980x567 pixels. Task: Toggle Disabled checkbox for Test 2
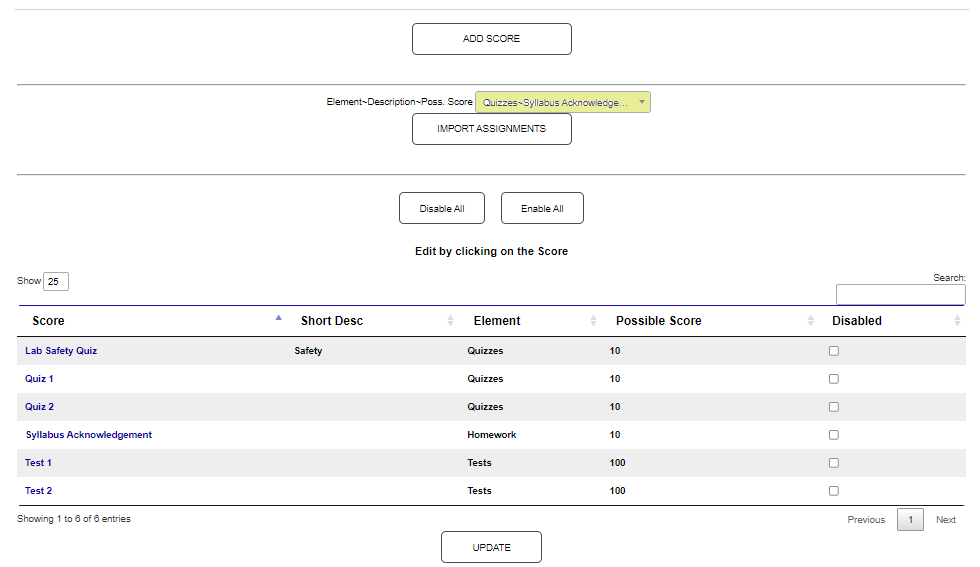point(834,491)
